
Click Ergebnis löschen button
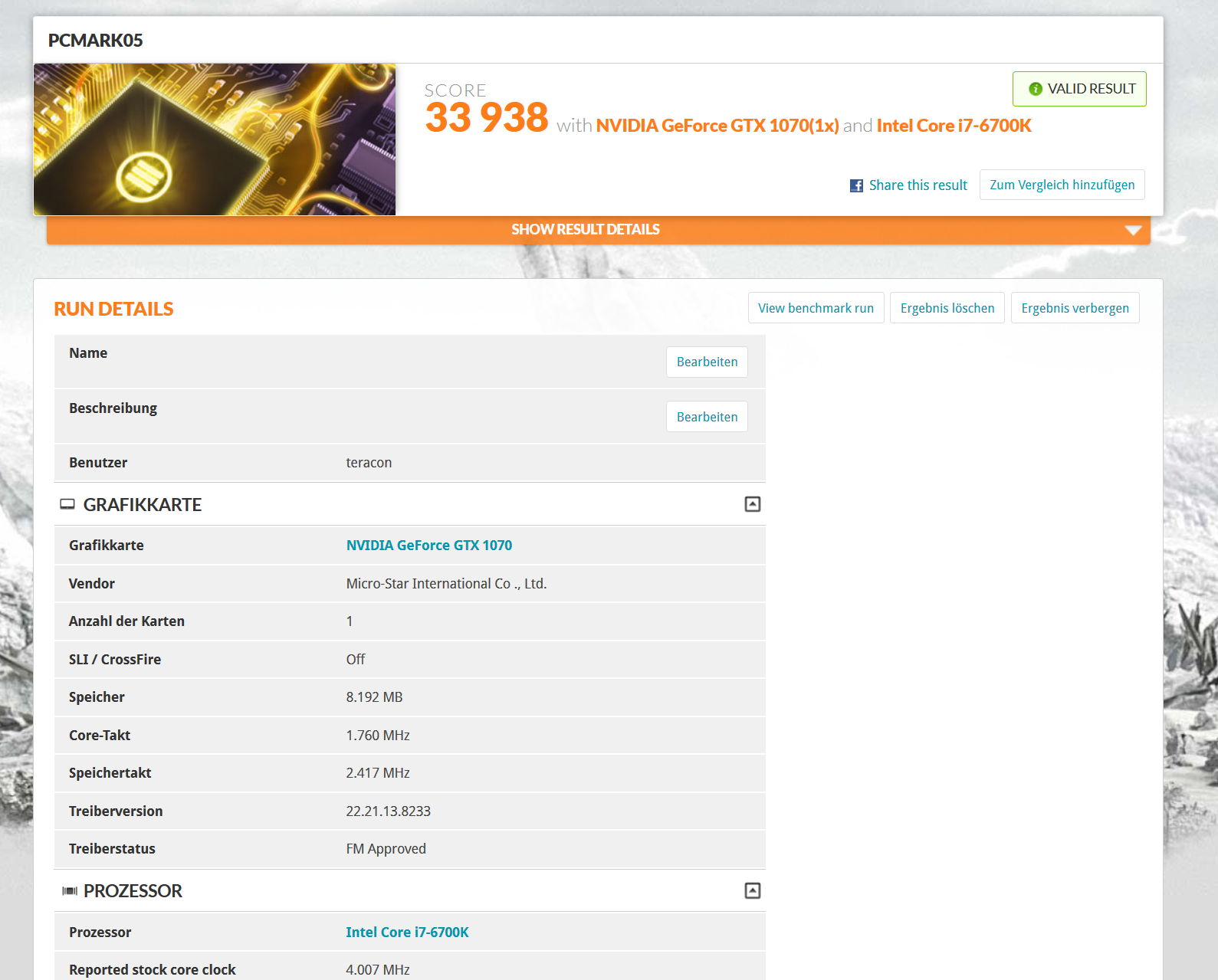947,308
